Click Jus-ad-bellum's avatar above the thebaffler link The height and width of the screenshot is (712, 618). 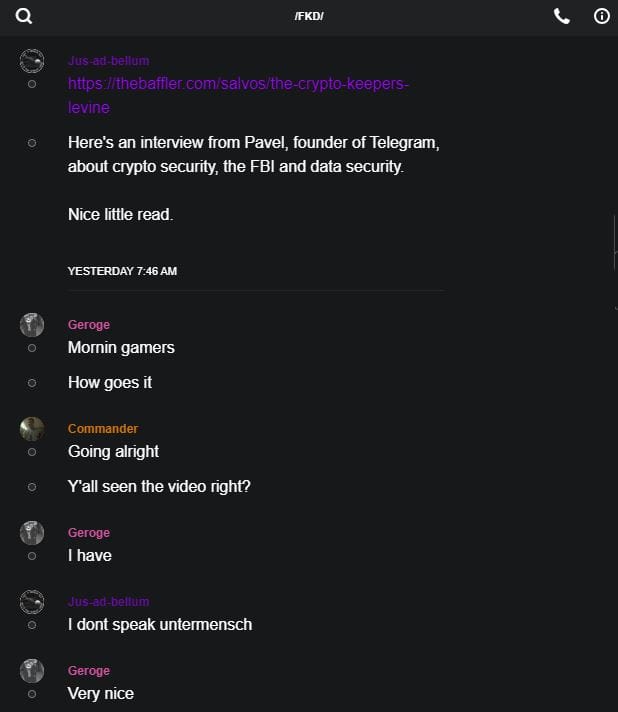(32, 60)
